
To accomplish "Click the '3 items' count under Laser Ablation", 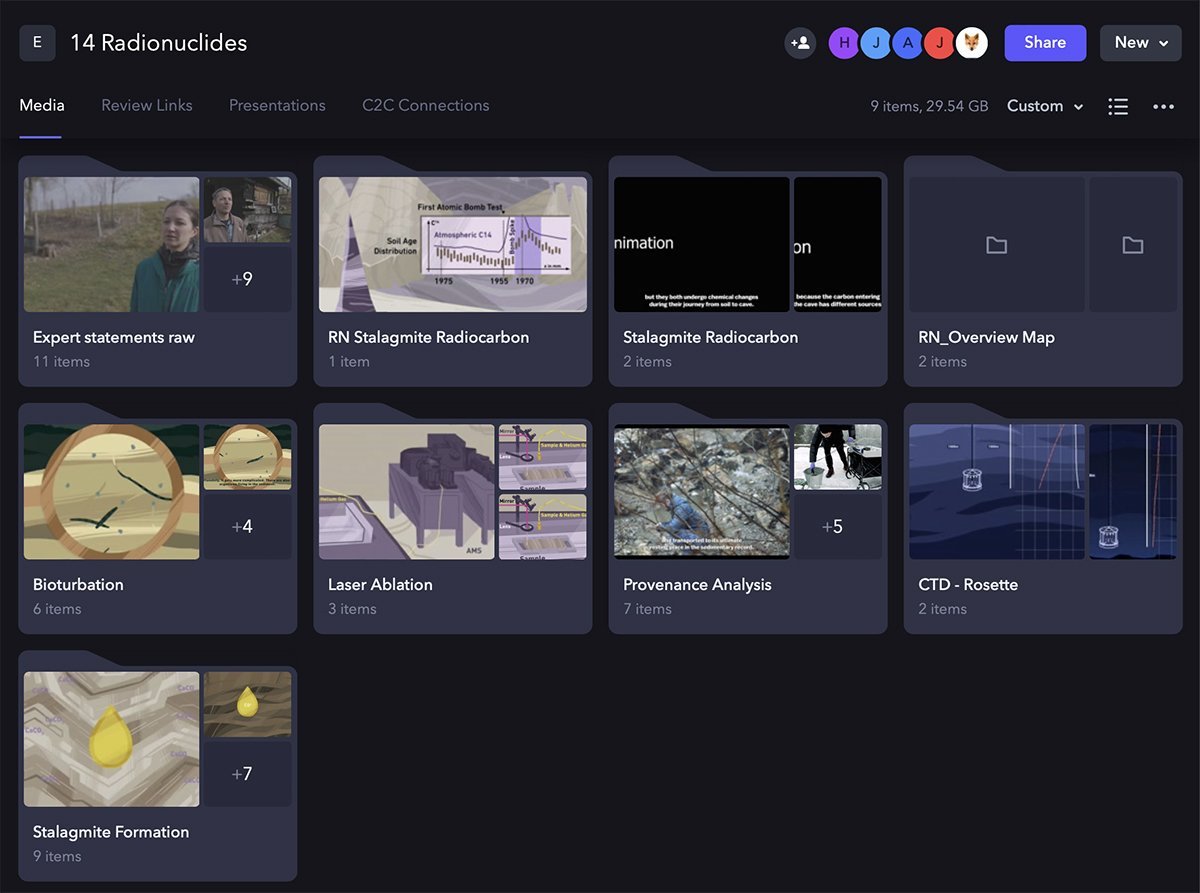I will pyautogui.click(x=352, y=609).
